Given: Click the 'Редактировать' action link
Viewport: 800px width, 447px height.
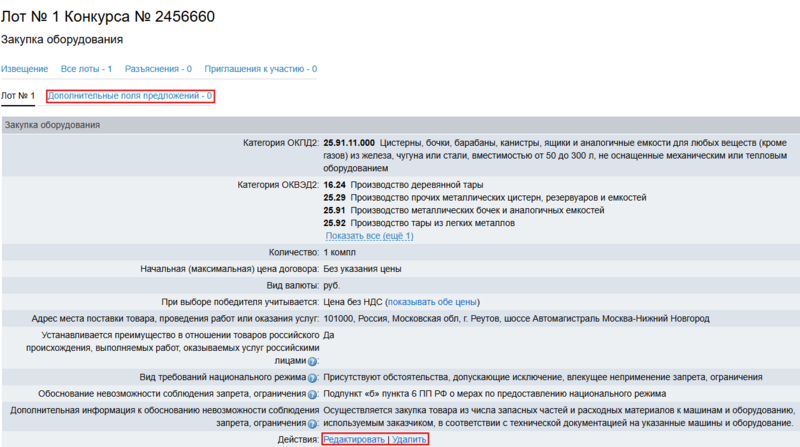Looking at the screenshot, I should pos(355,440).
